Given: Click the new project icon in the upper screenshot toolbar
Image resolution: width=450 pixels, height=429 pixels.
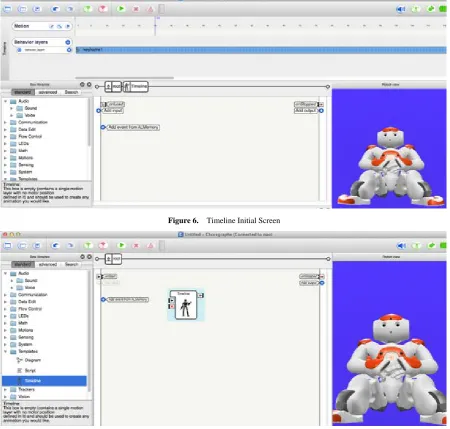Looking at the screenshot, I should pos(7,9).
